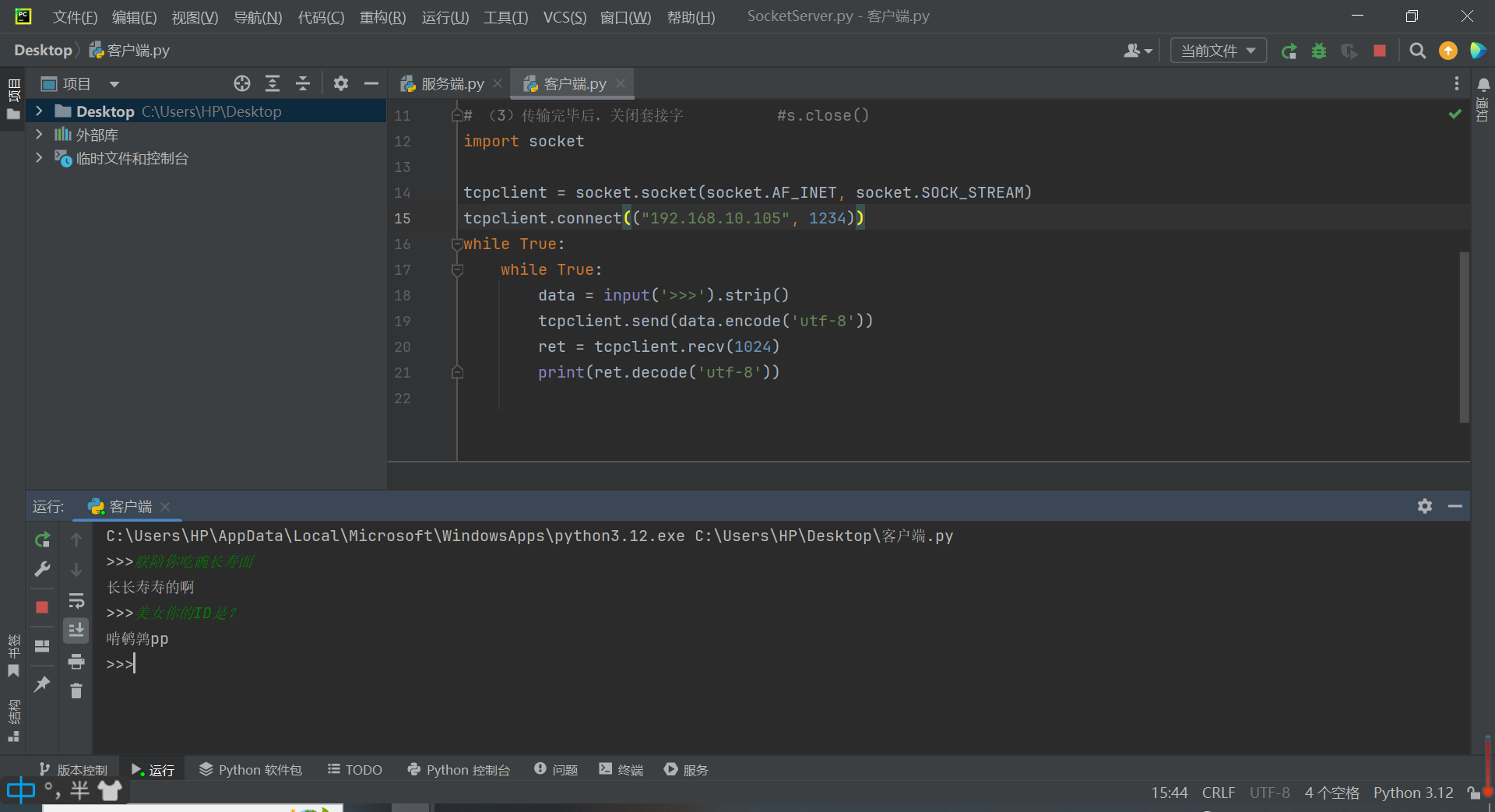1495x812 pixels.
Task: Rerun the current file in top toolbar
Action: 1289,51
